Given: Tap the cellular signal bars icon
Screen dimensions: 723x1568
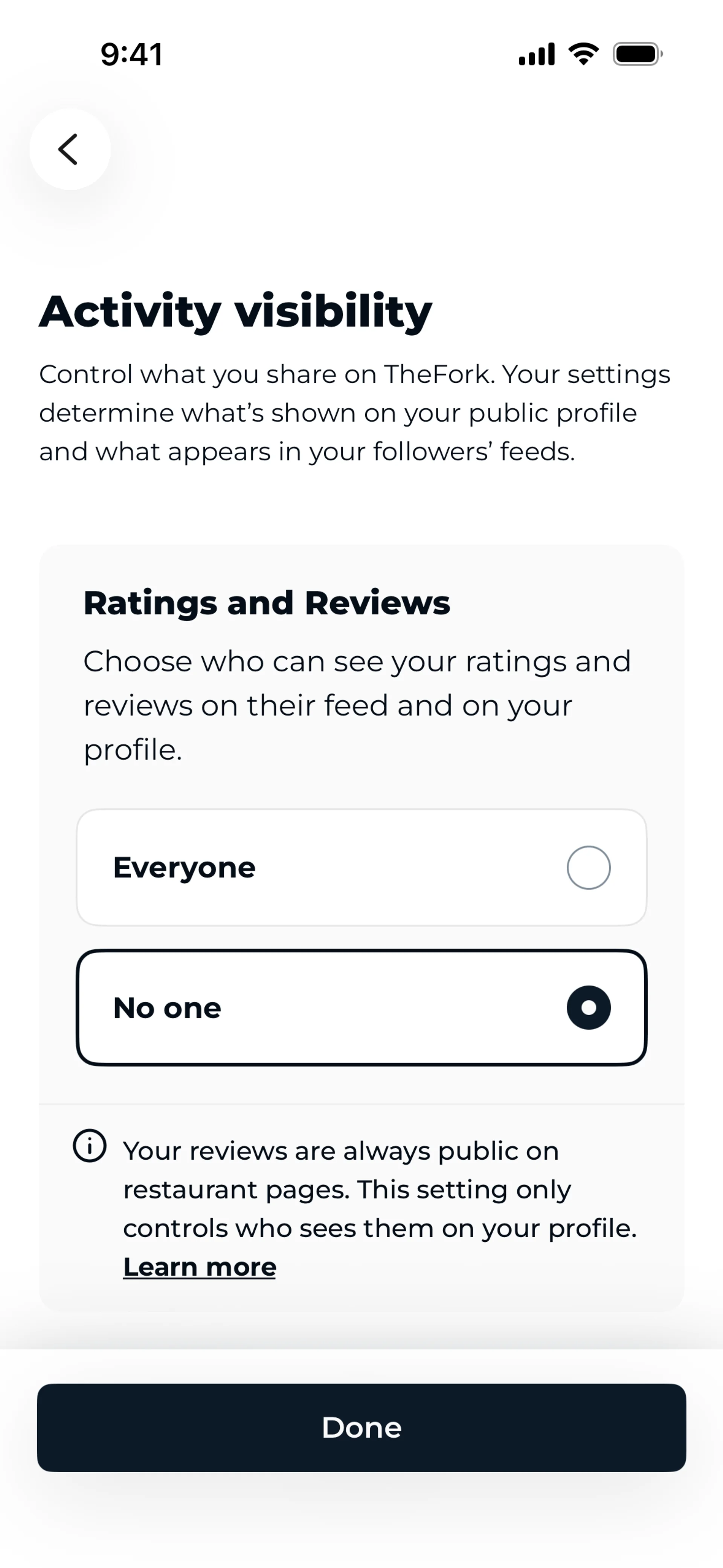Looking at the screenshot, I should coord(536,54).
